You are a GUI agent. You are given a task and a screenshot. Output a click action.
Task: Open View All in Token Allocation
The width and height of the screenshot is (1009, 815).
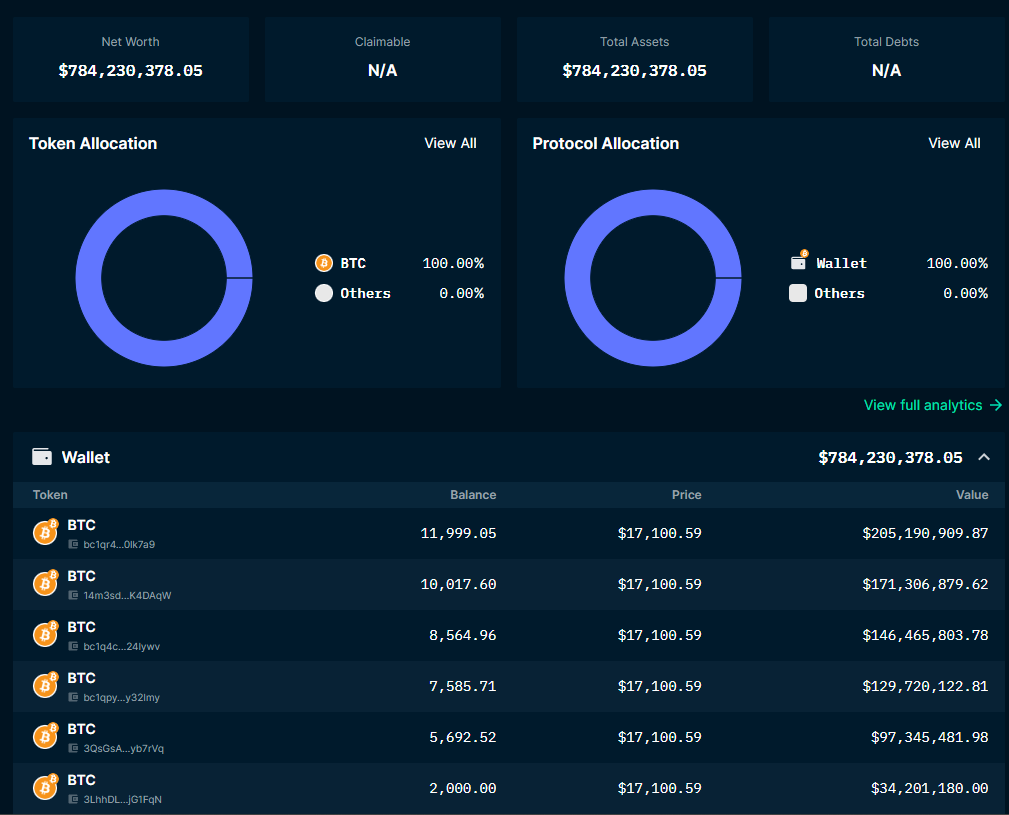pyautogui.click(x=450, y=143)
